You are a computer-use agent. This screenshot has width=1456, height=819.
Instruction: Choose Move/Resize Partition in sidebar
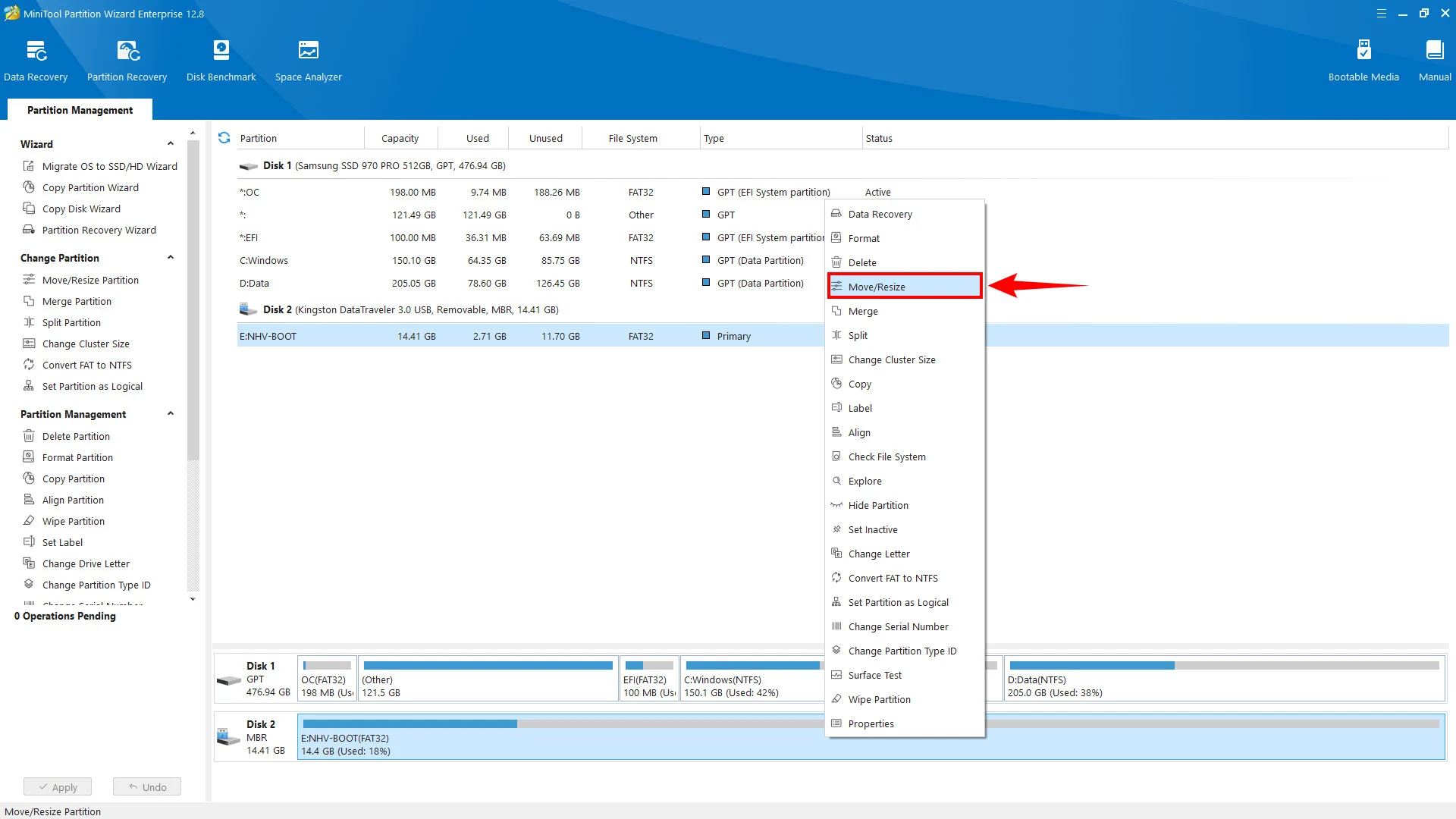[81, 280]
